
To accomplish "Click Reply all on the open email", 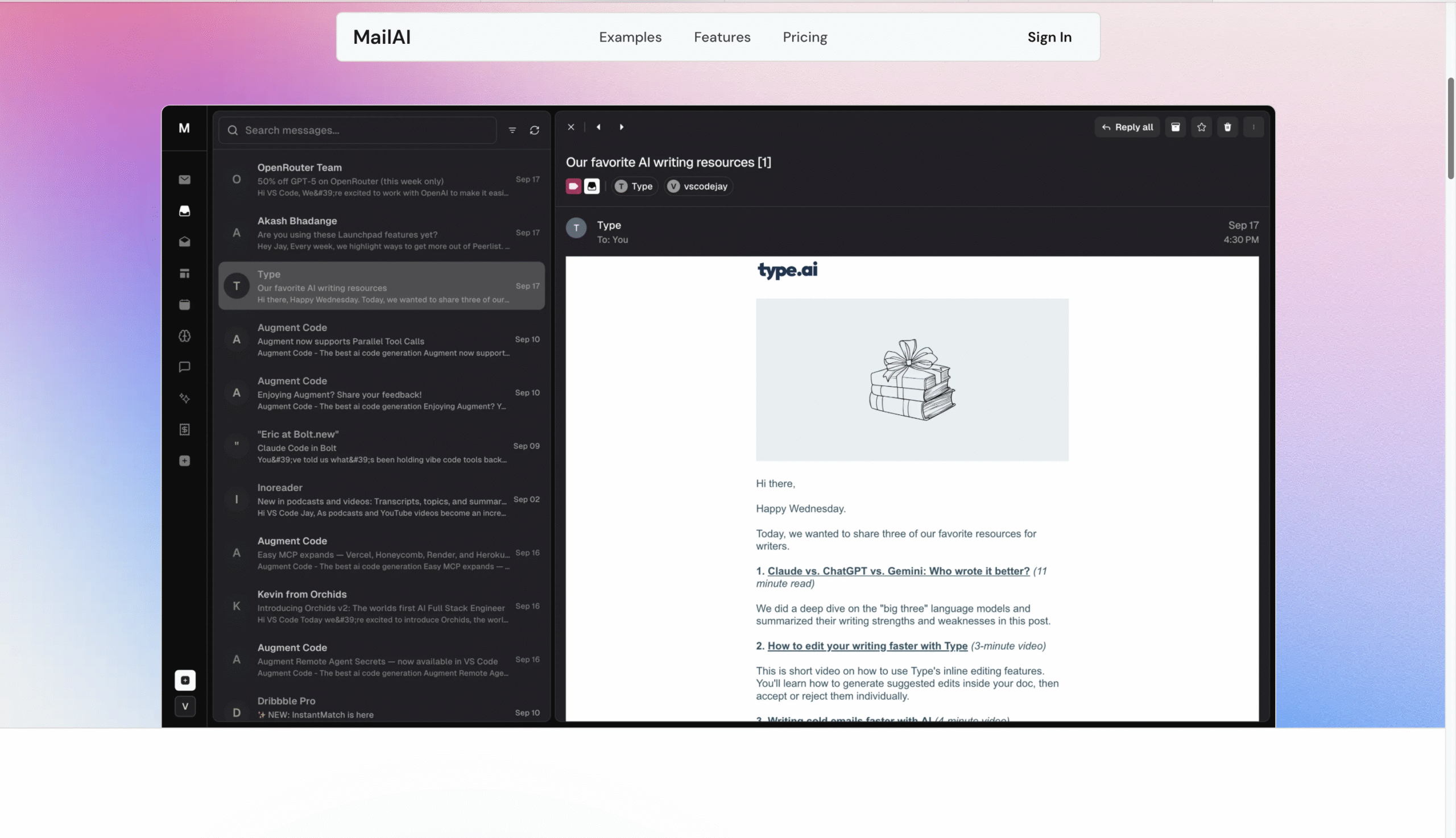I will click(x=1127, y=127).
